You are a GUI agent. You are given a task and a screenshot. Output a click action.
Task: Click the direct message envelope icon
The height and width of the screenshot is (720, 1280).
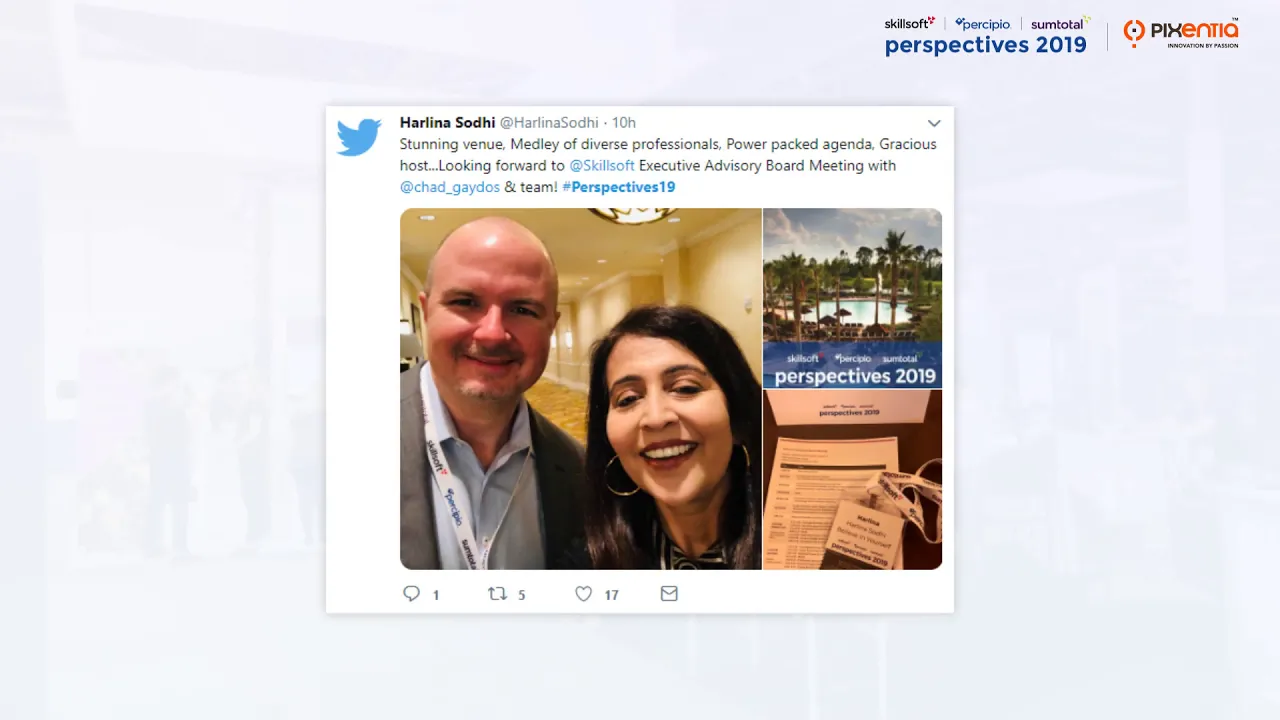669,594
